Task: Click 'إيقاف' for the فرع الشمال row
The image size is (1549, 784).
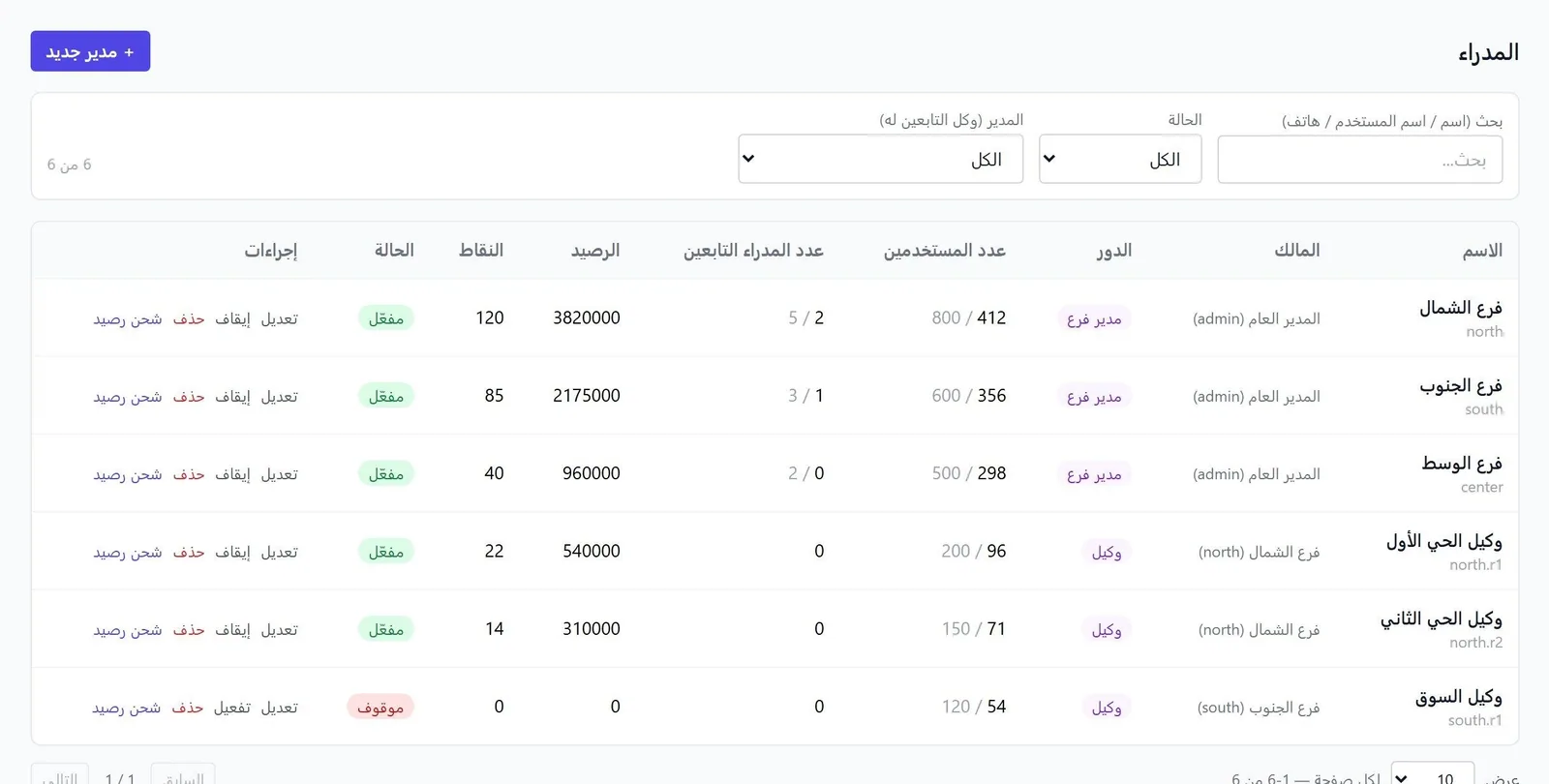Action: coord(232,318)
